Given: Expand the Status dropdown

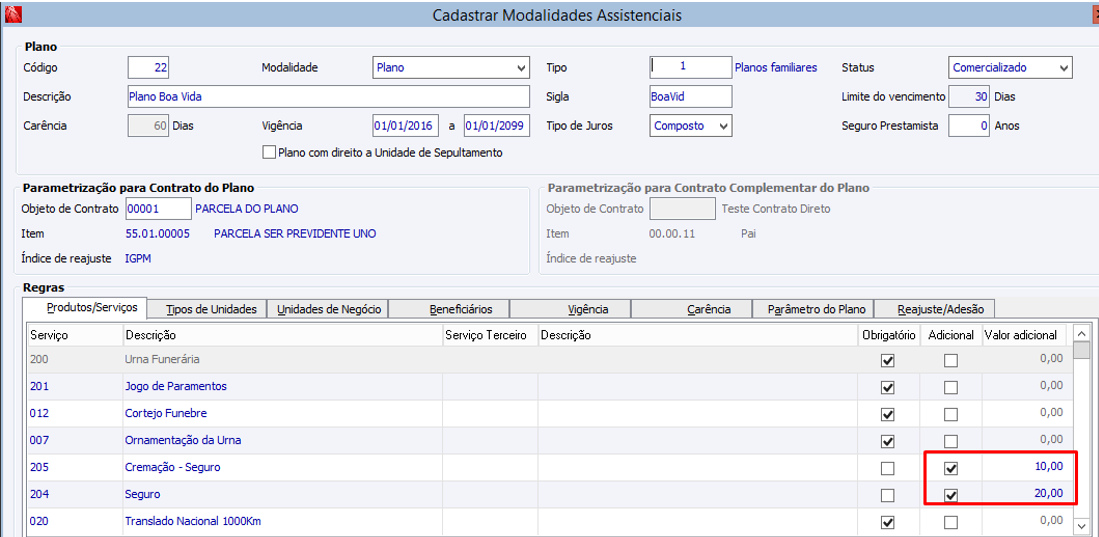Looking at the screenshot, I should click(x=1062, y=68).
